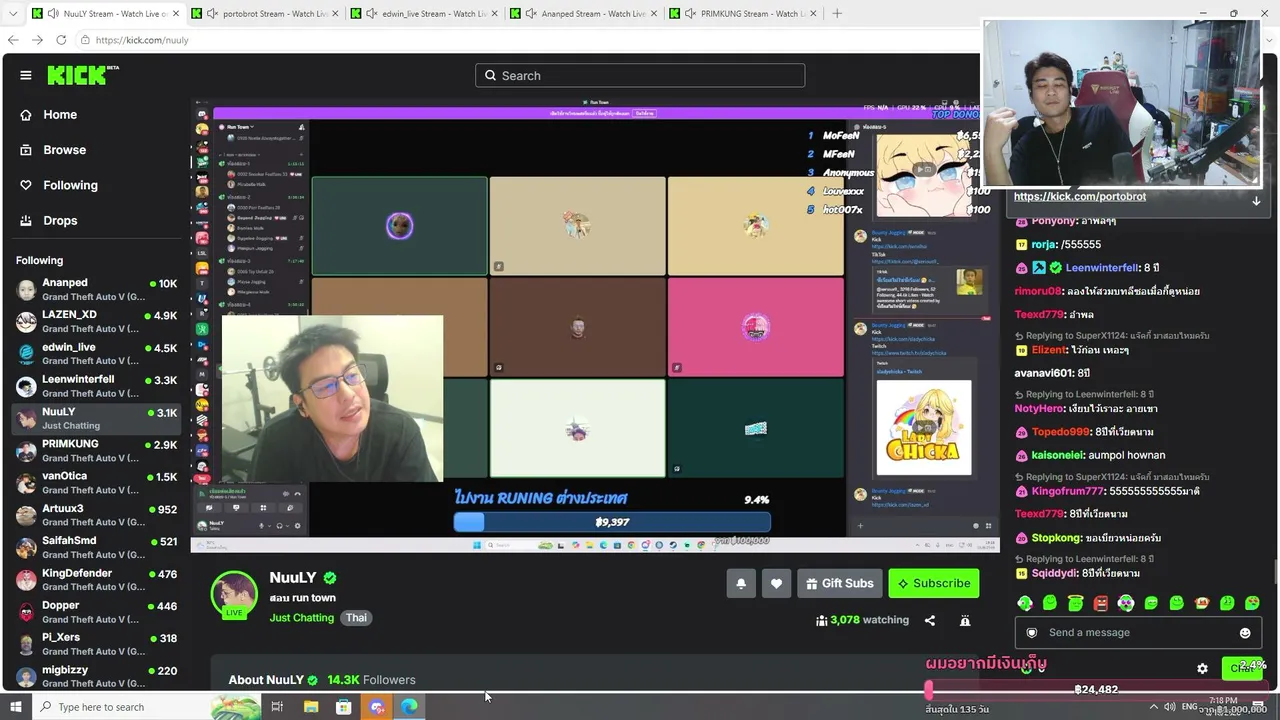Open Dopper's channel in sidebar

(97, 612)
